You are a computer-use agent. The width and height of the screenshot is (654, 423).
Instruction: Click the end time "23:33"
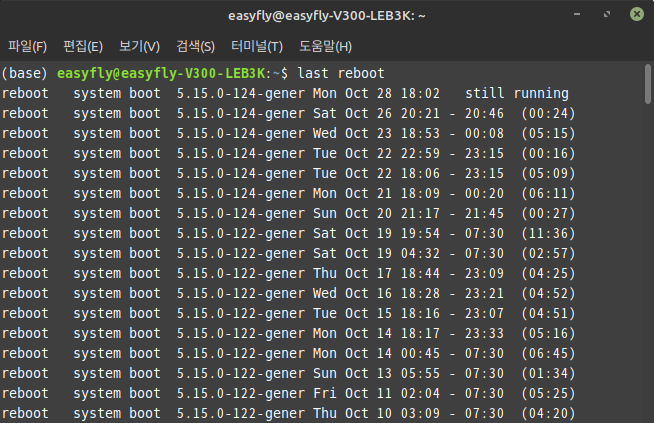coord(484,334)
